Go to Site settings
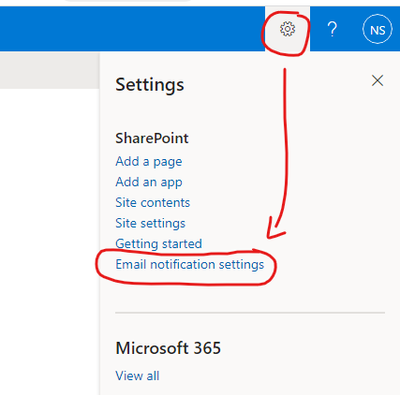 click(x=150, y=223)
